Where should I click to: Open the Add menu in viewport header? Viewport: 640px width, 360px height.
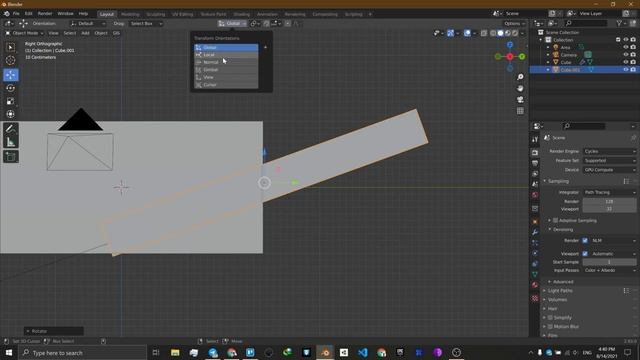[x=85, y=33]
